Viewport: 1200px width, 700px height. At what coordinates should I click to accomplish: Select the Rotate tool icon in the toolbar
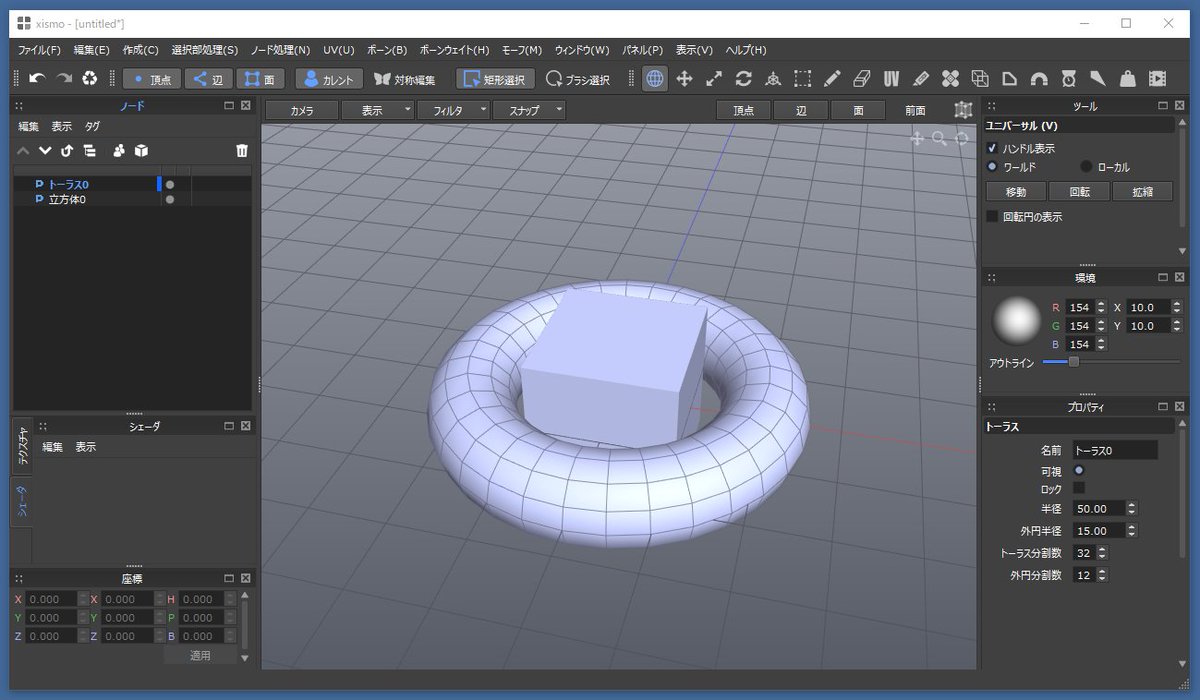coord(743,78)
